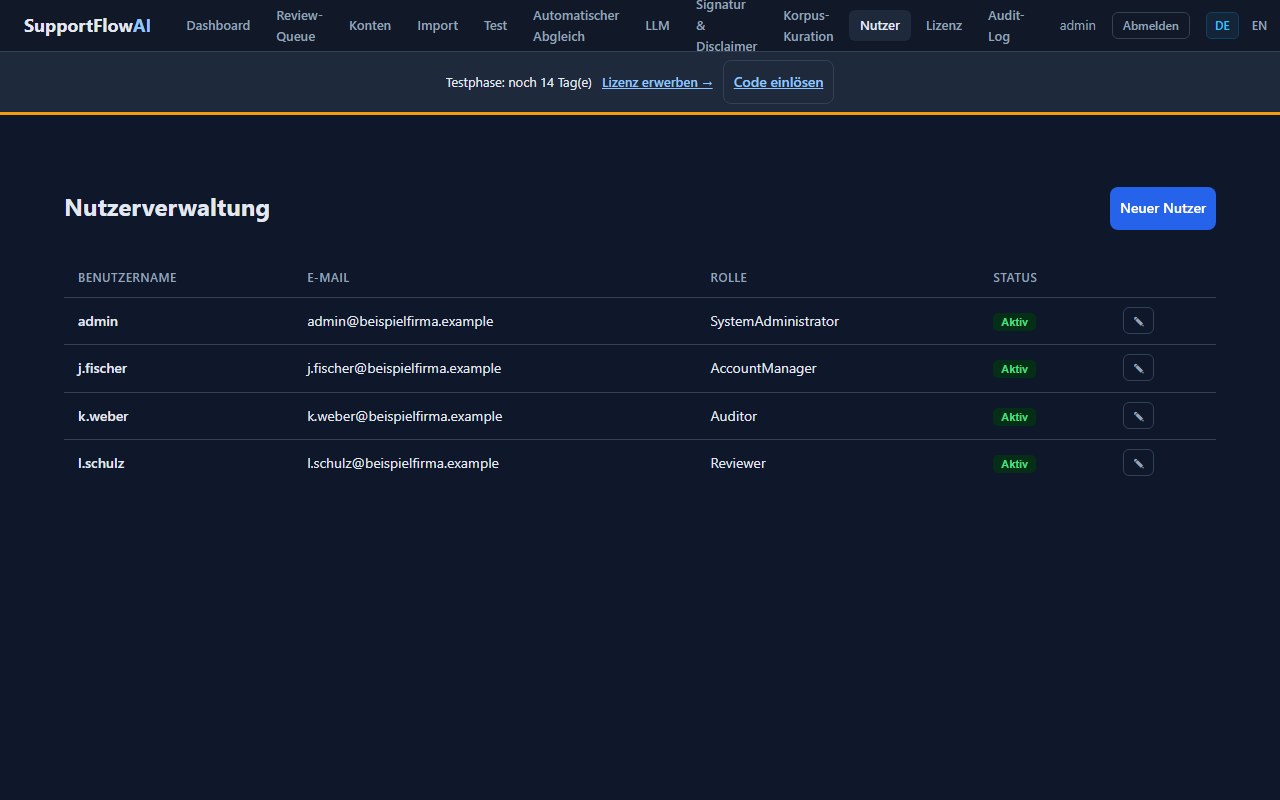Click pencil icon for l.schulz row

click(x=1138, y=463)
